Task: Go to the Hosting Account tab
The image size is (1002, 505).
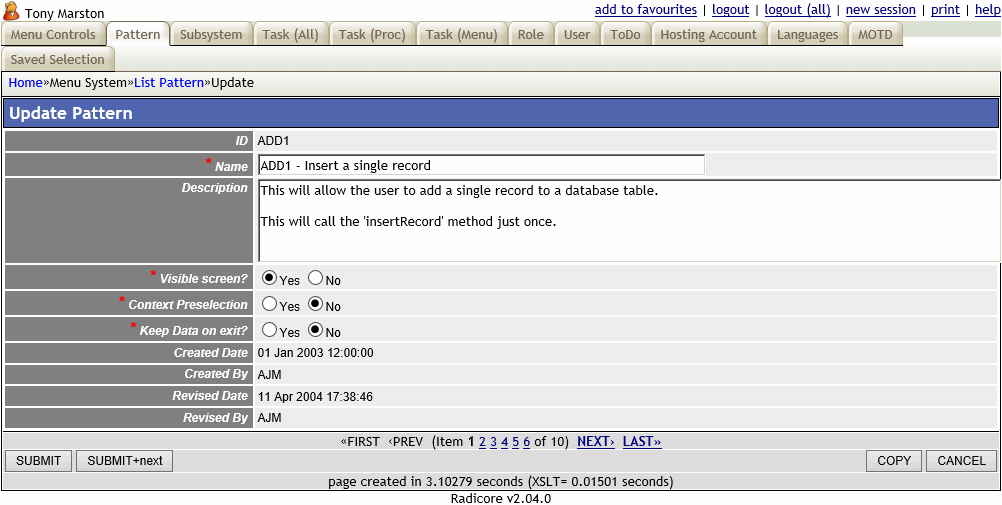Action: point(708,35)
